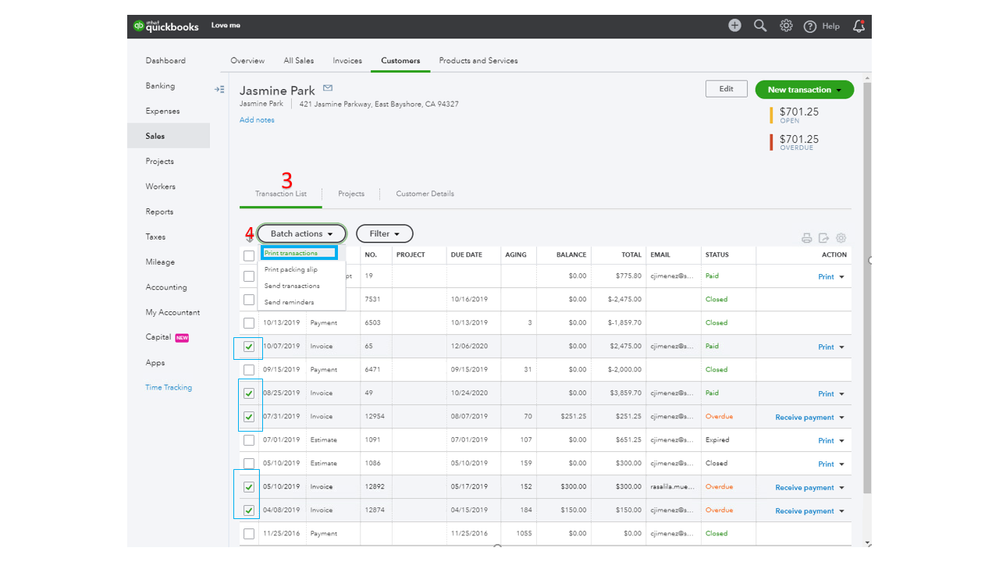Choose Print transactions from batch menu
999x562 pixels.
[x=292, y=254]
